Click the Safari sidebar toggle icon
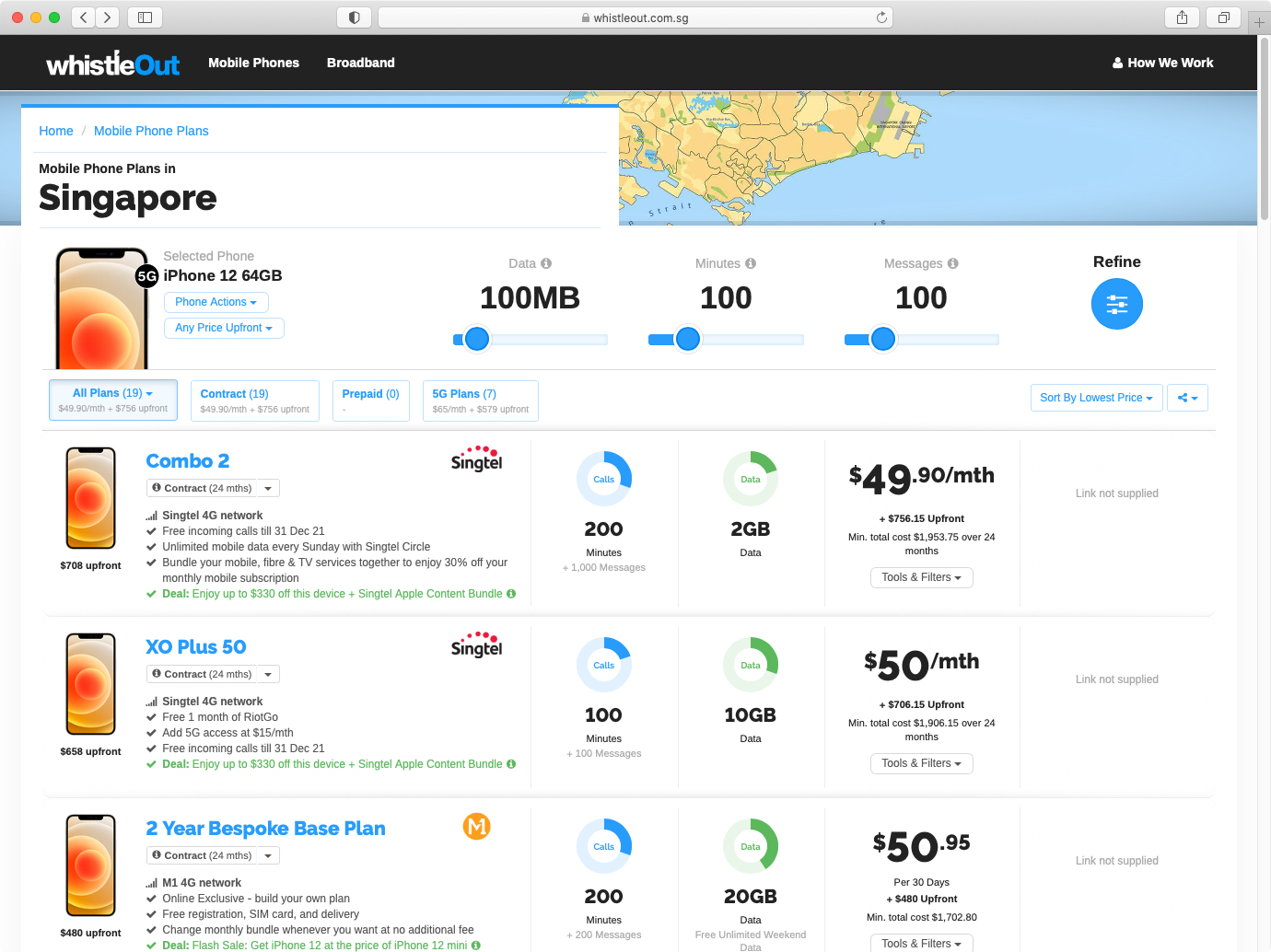 click(x=145, y=17)
